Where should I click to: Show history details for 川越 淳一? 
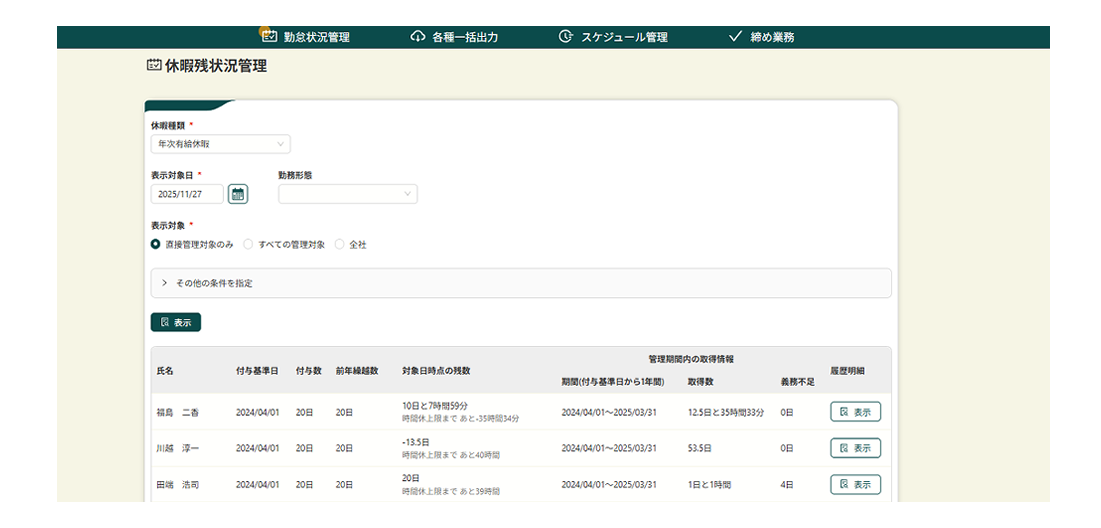(855, 448)
